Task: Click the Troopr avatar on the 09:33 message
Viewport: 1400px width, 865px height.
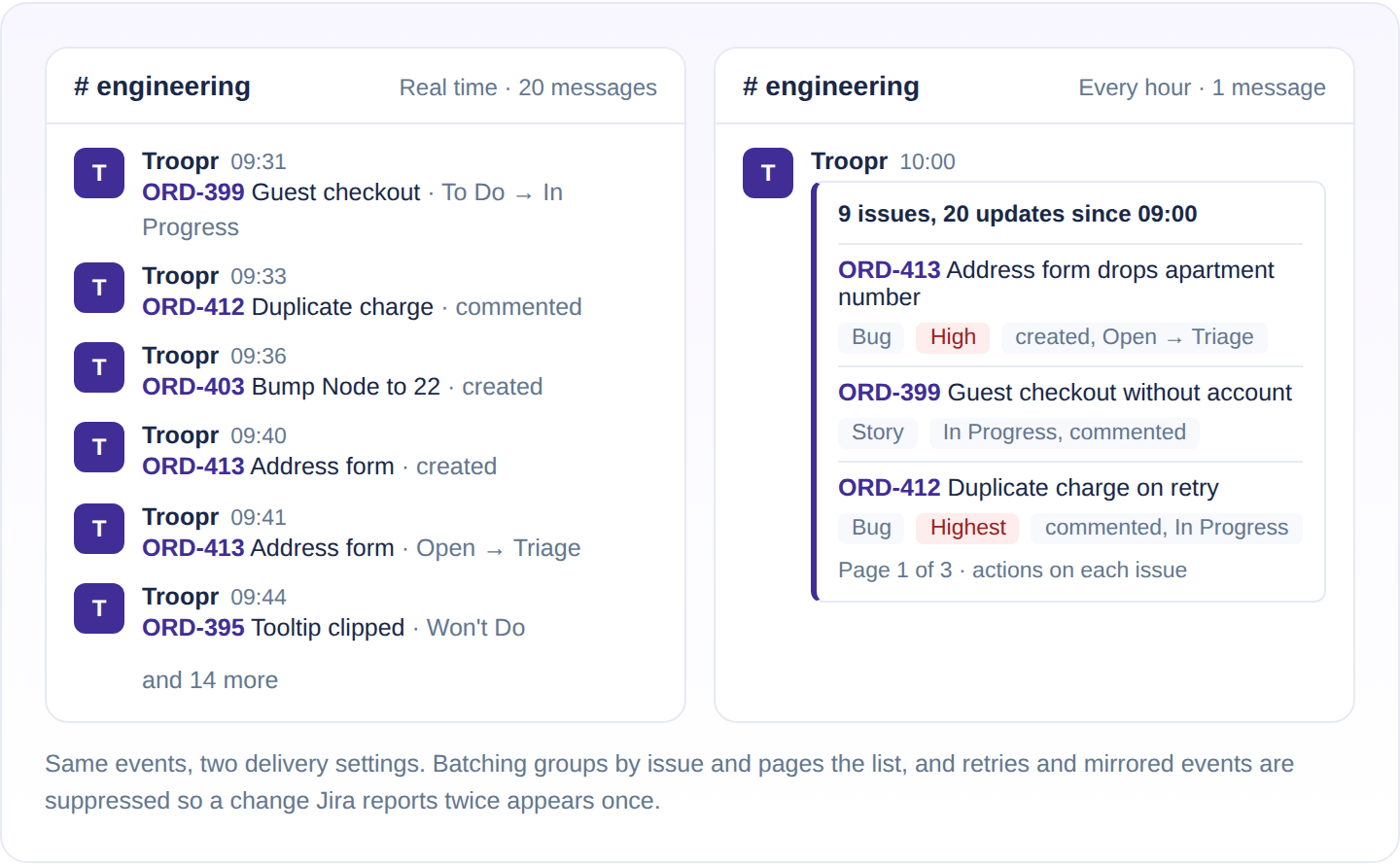Action: (x=99, y=288)
